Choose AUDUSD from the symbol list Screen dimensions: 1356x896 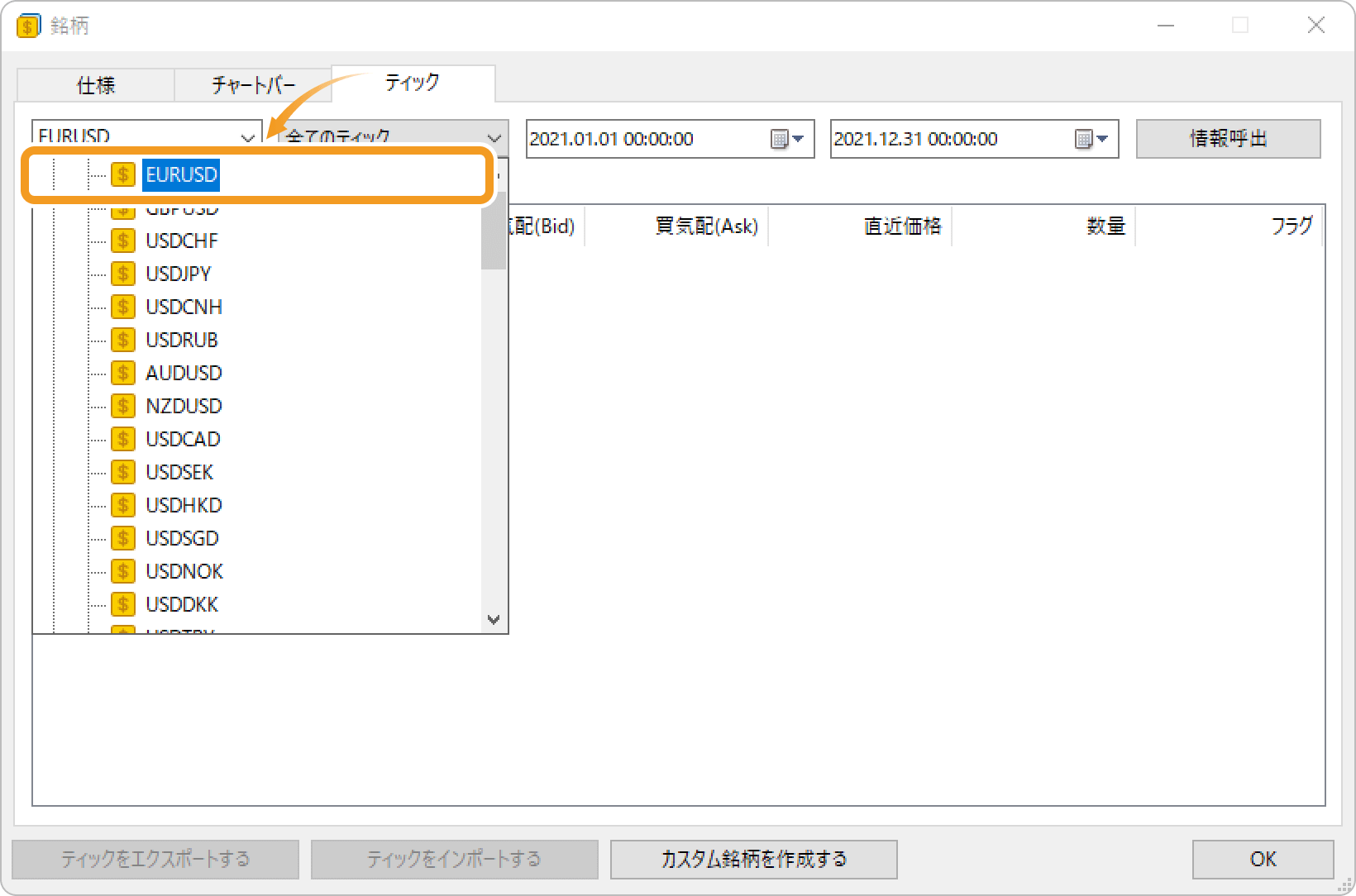click(x=184, y=373)
